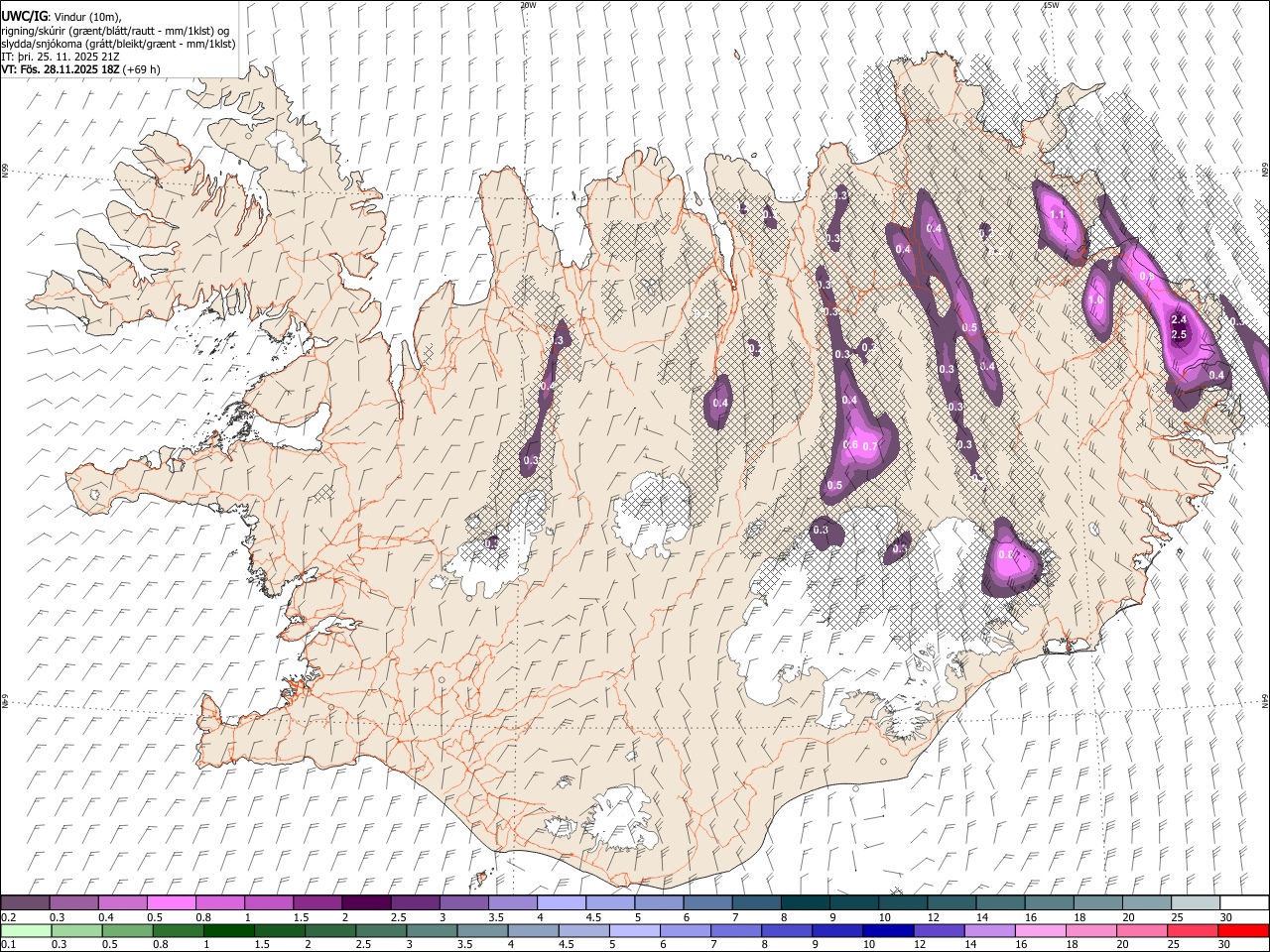The height and width of the screenshot is (952, 1270).
Task: Click the '1.1' snowfall value on the map
Action: [x=1057, y=215]
